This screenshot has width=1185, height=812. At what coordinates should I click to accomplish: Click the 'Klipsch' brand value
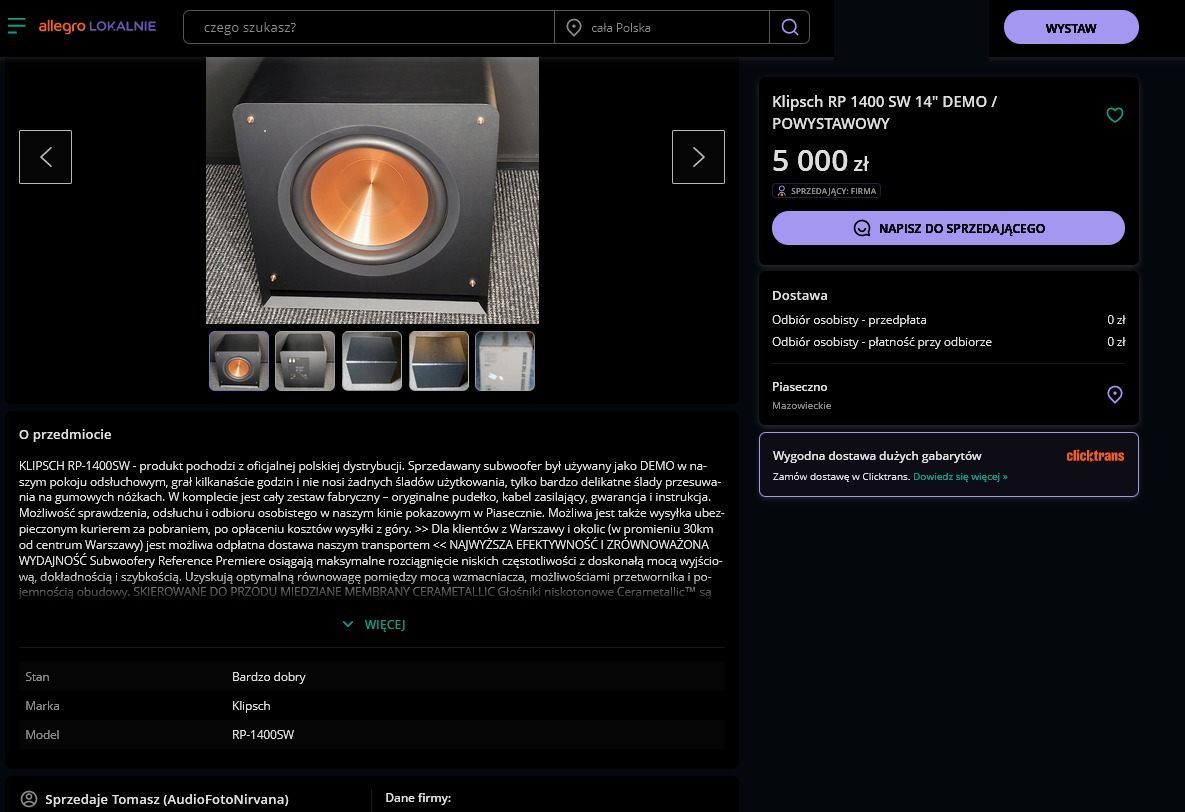pyautogui.click(x=251, y=705)
